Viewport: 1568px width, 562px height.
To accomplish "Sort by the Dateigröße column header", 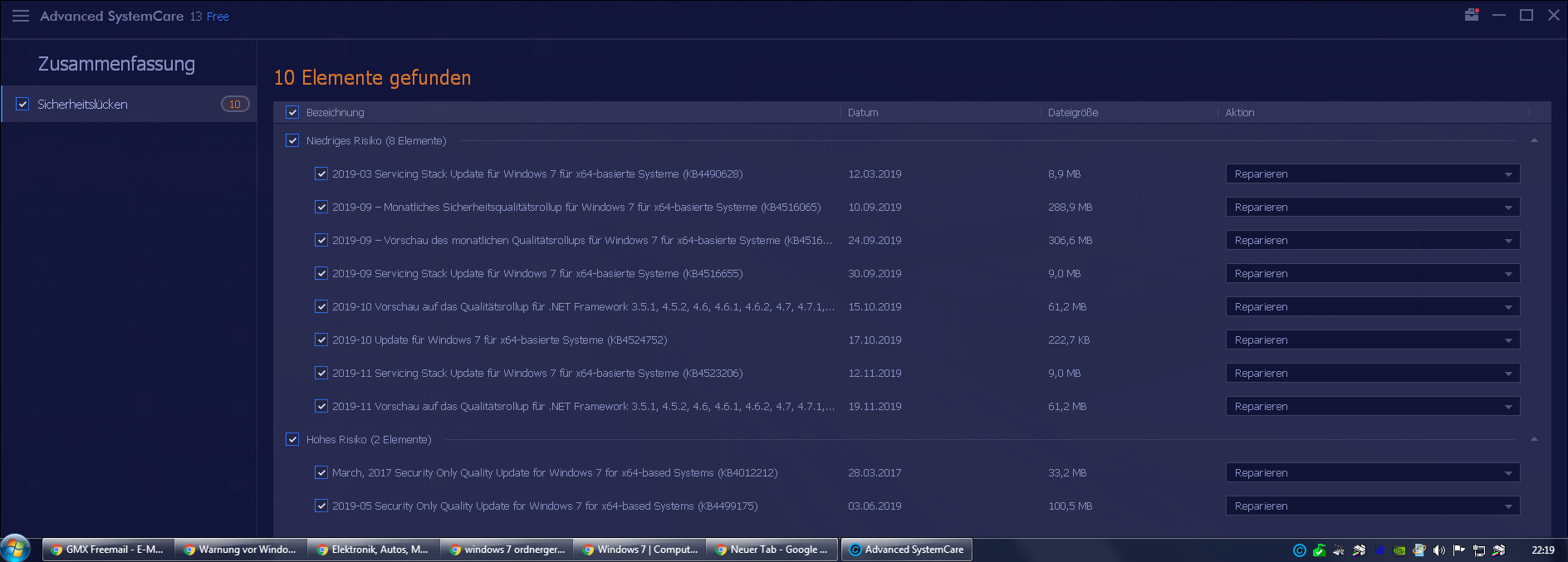I will click(1073, 112).
